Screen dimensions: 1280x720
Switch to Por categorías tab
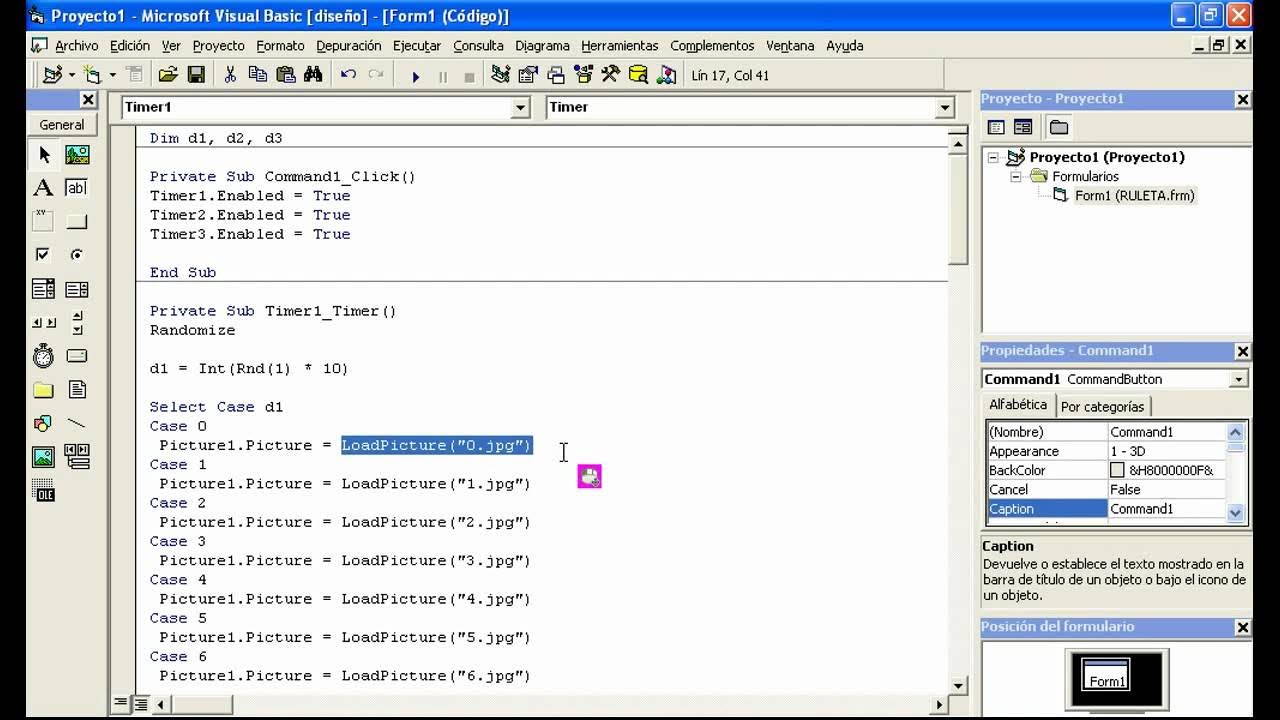pyautogui.click(x=1102, y=406)
